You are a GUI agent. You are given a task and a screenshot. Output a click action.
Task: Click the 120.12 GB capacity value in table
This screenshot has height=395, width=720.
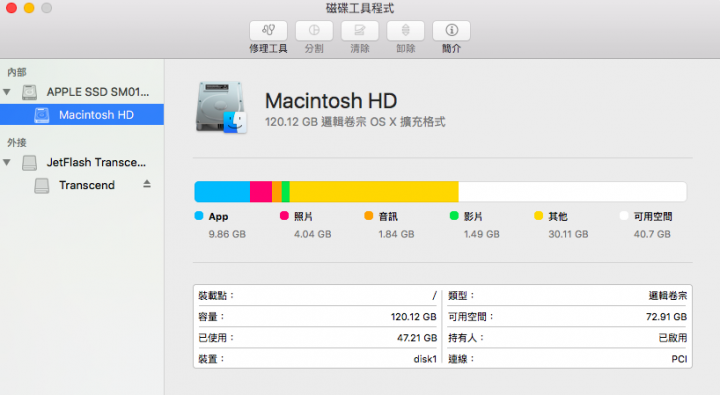click(414, 317)
